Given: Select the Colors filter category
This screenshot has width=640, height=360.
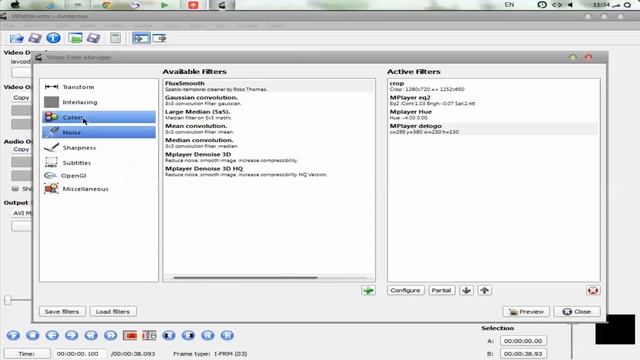Looking at the screenshot, I should click(99, 117).
